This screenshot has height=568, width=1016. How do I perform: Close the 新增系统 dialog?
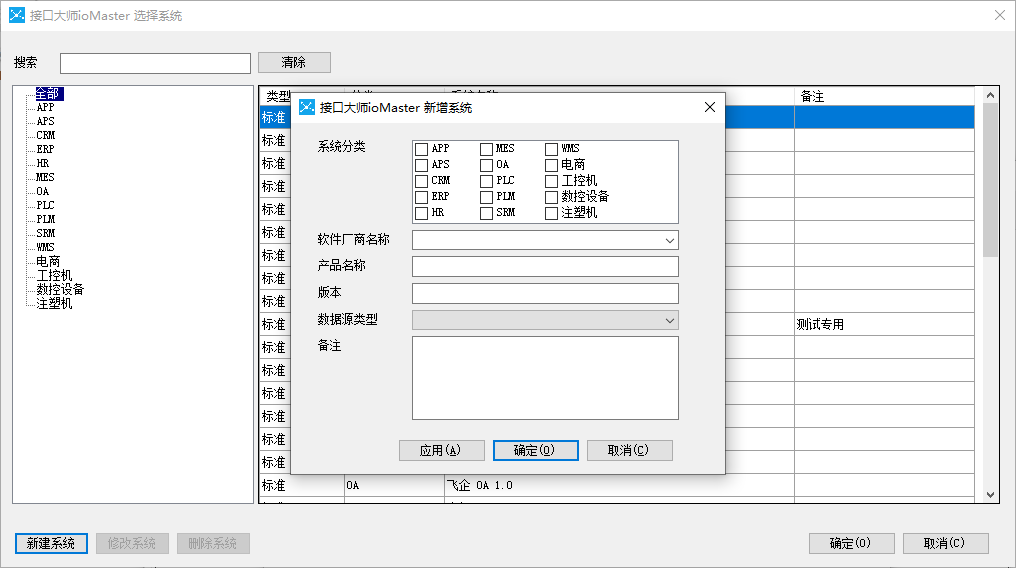tap(709, 107)
